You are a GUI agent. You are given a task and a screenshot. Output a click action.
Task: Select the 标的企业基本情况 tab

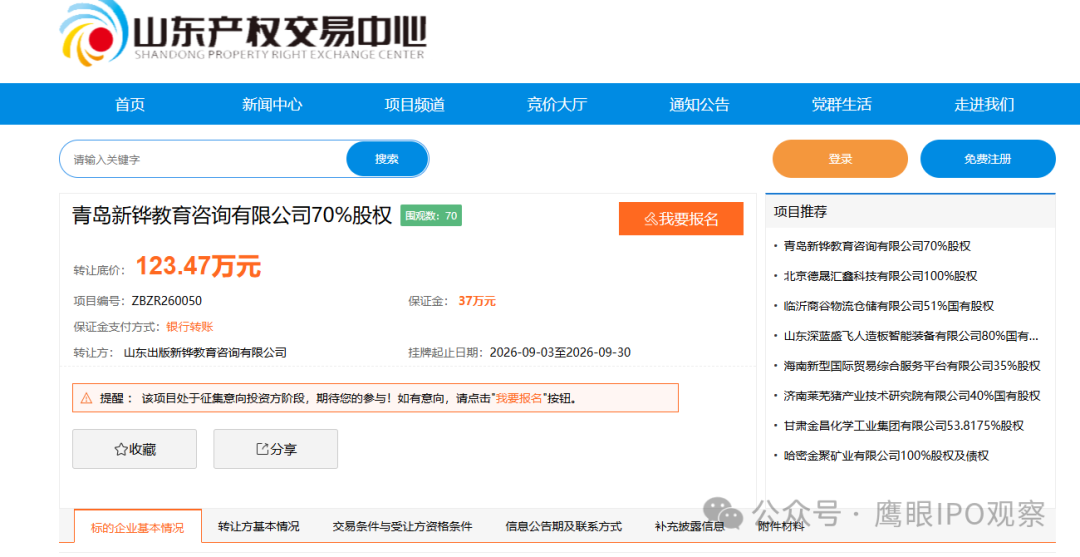pyautogui.click(x=138, y=527)
